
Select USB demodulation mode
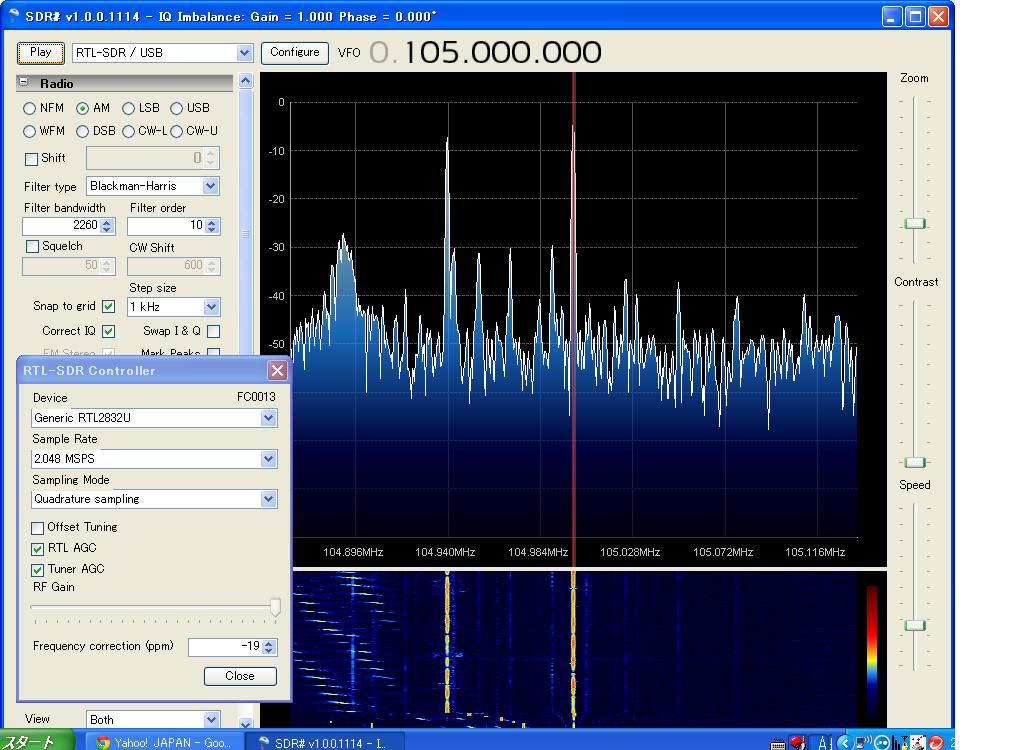[x=177, y=108]
